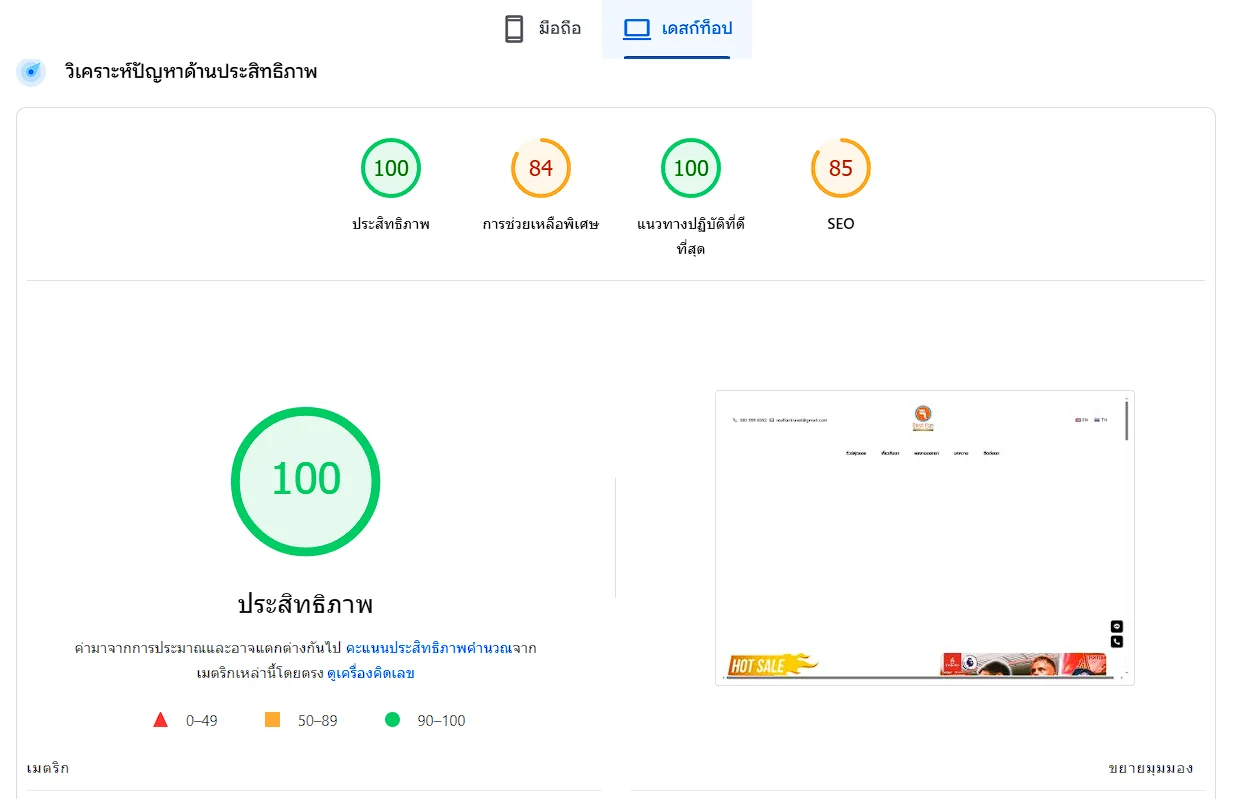Click the green circle 90–100 legend icon
This screenshot has width=1234, height=808.
tap(393, 720)
